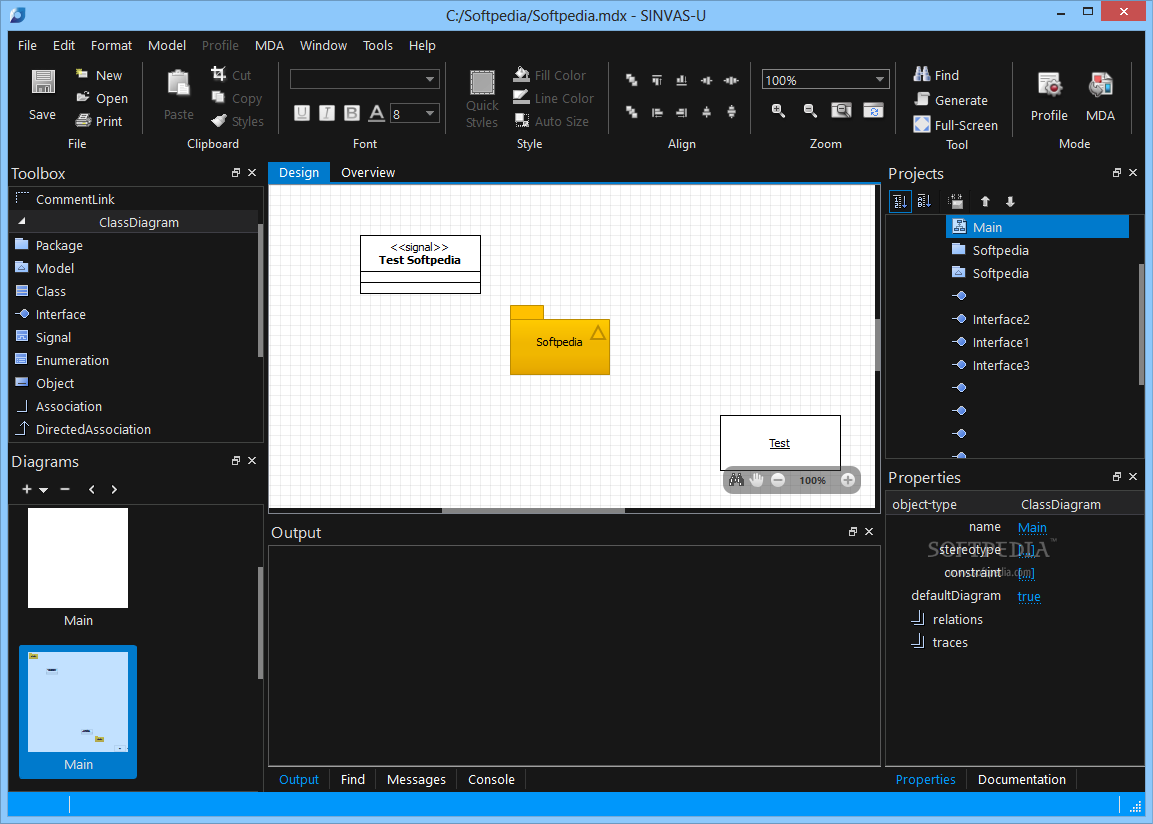Apply Auto Size
Image resolution: width=1153 pixels, height=824 pixels.
pyautogui.click(x=551, y=121)
